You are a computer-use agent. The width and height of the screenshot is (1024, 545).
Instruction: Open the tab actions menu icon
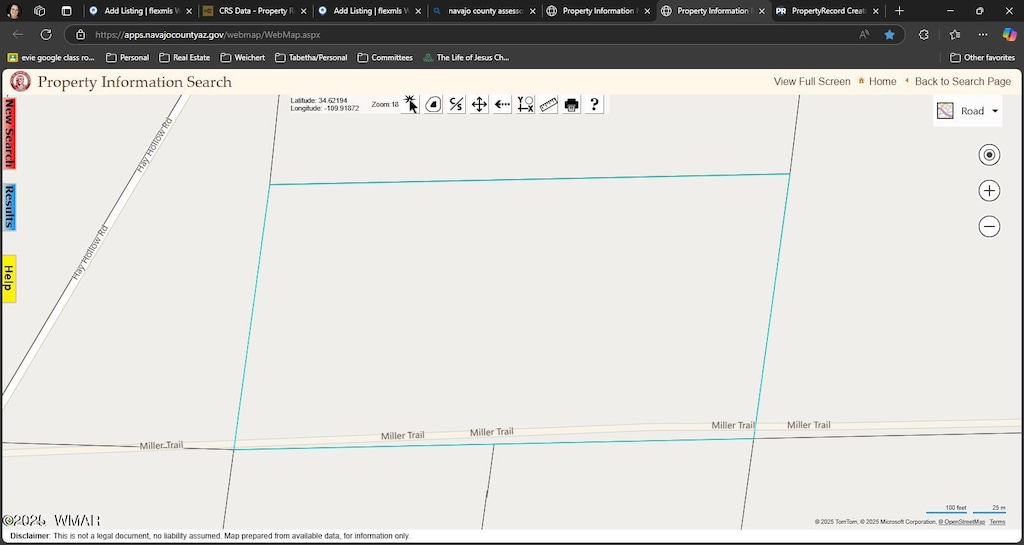(66, 10)
